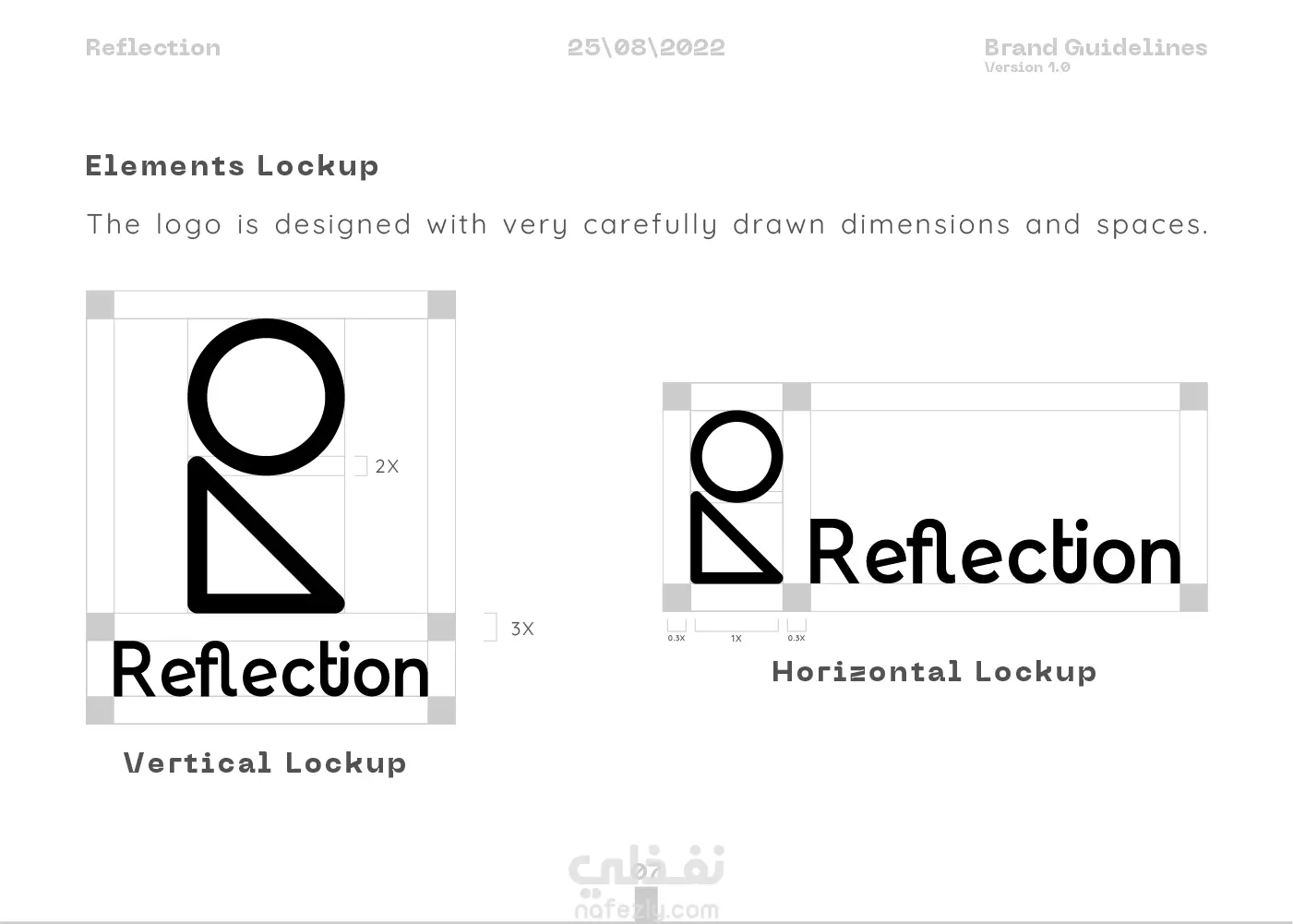Switch to the Vertical Lockup section
This screenshot has width=1293, height=924.
click(266, 763)
